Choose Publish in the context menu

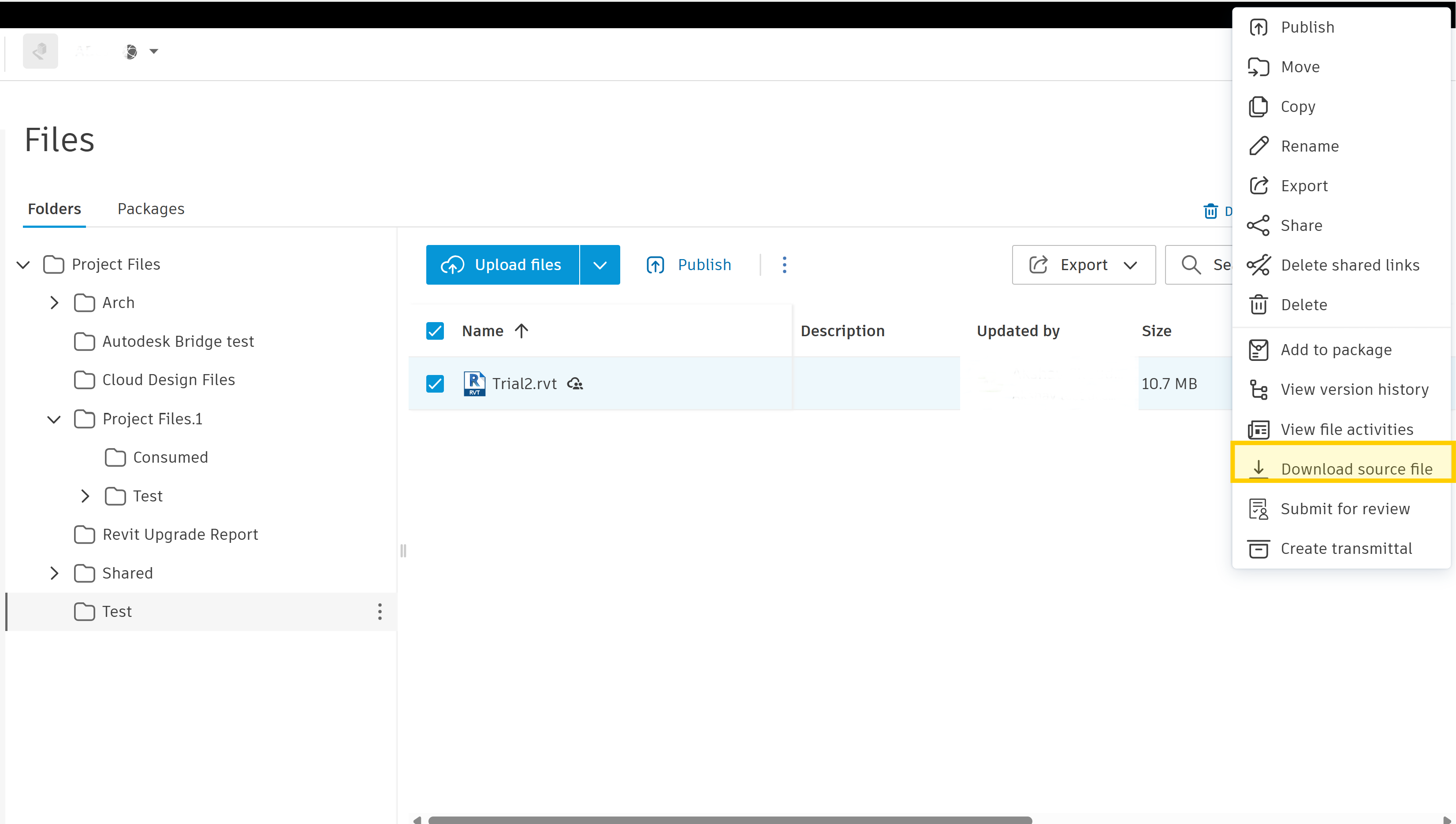click(x=1341, y=27)
